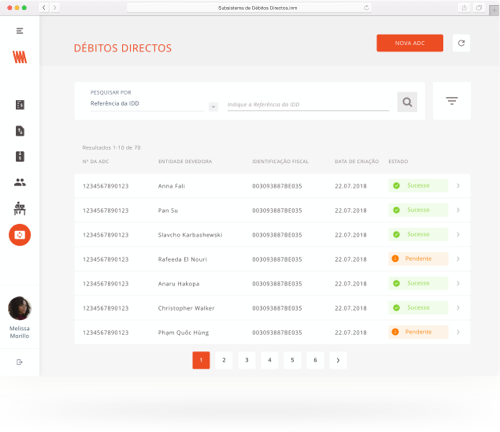Expand the Anna Fali row chevron
Viewport: 500px width, 432px height.
click(x=458, y=186)
